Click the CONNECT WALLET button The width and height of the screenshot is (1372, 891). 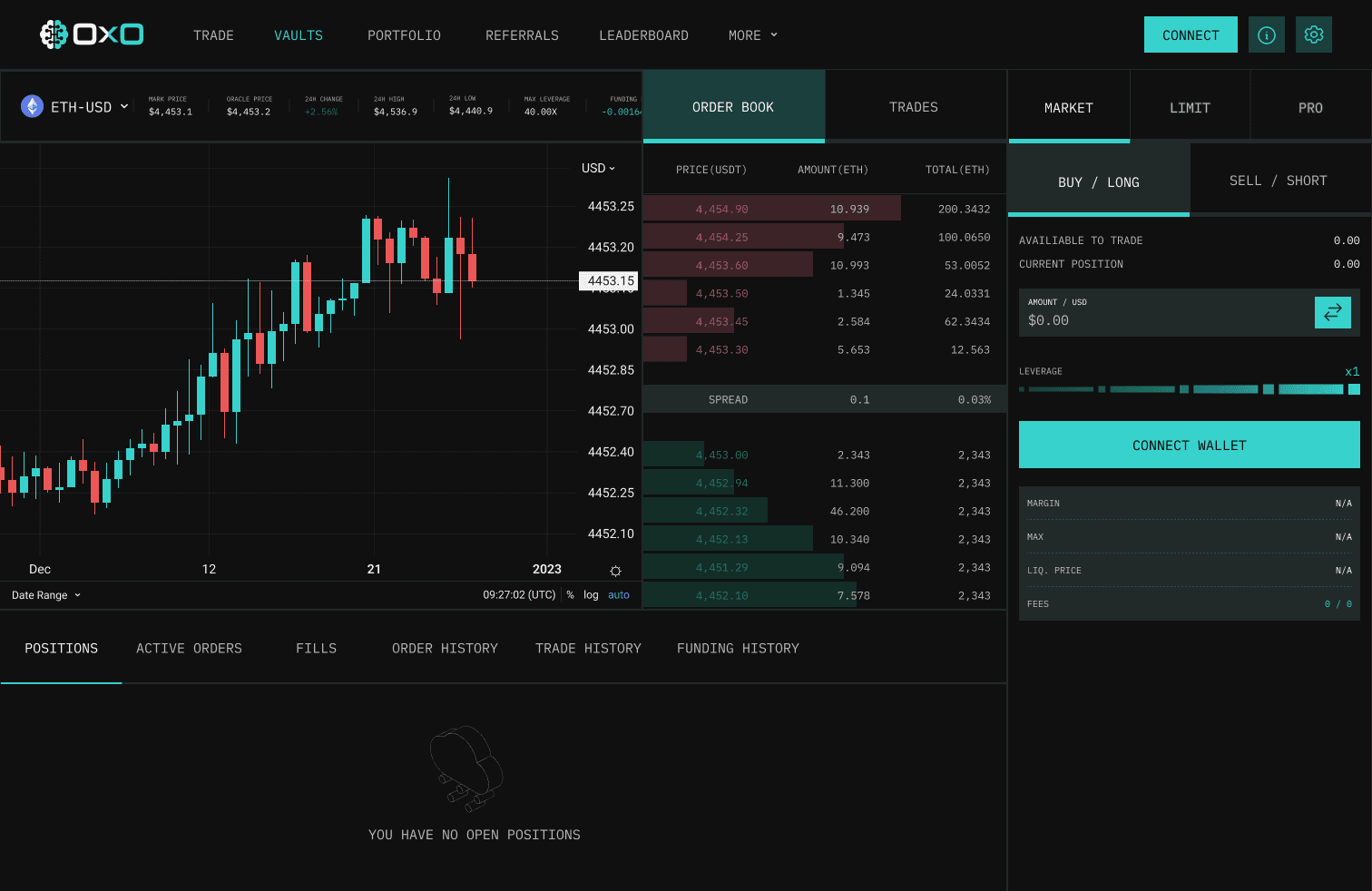coord(1190,445)
